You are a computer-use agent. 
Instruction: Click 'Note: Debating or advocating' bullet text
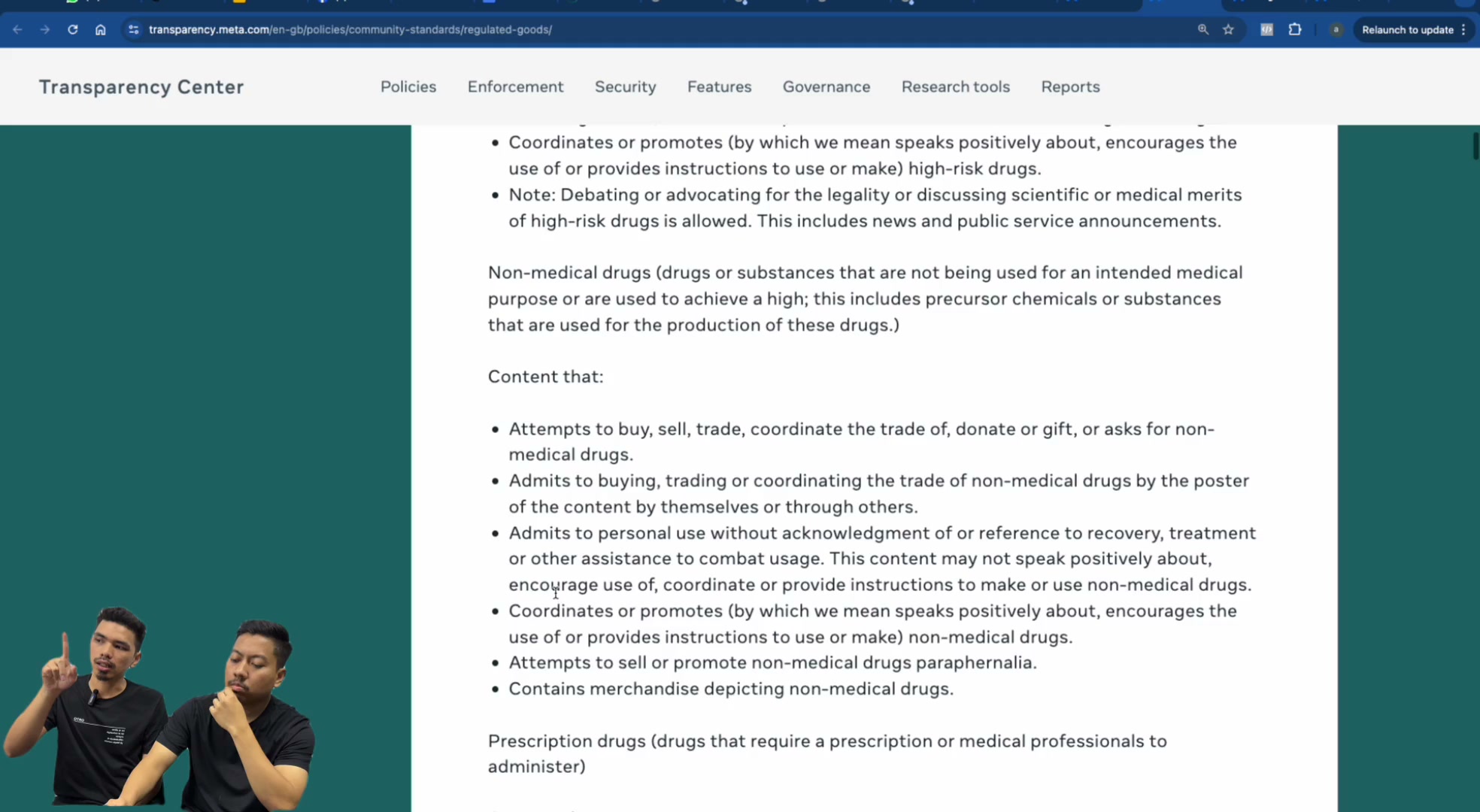[875, 208]
